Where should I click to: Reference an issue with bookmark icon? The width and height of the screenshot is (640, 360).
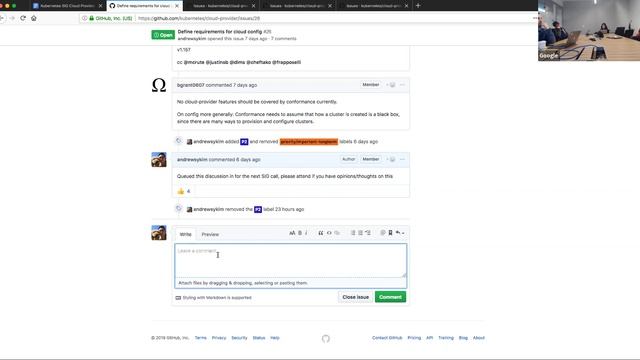[390, 233]
